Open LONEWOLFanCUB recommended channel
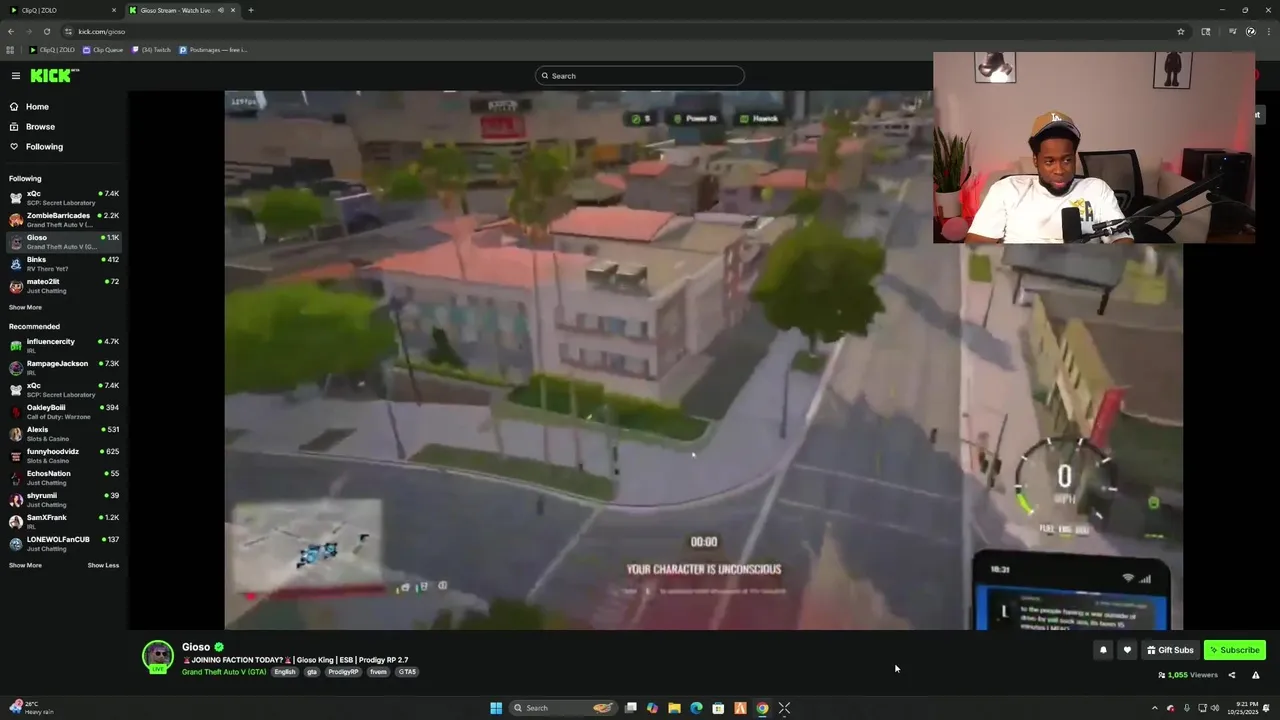Image resolution: width=1280 pixels, height=720 pixels. 64,544
